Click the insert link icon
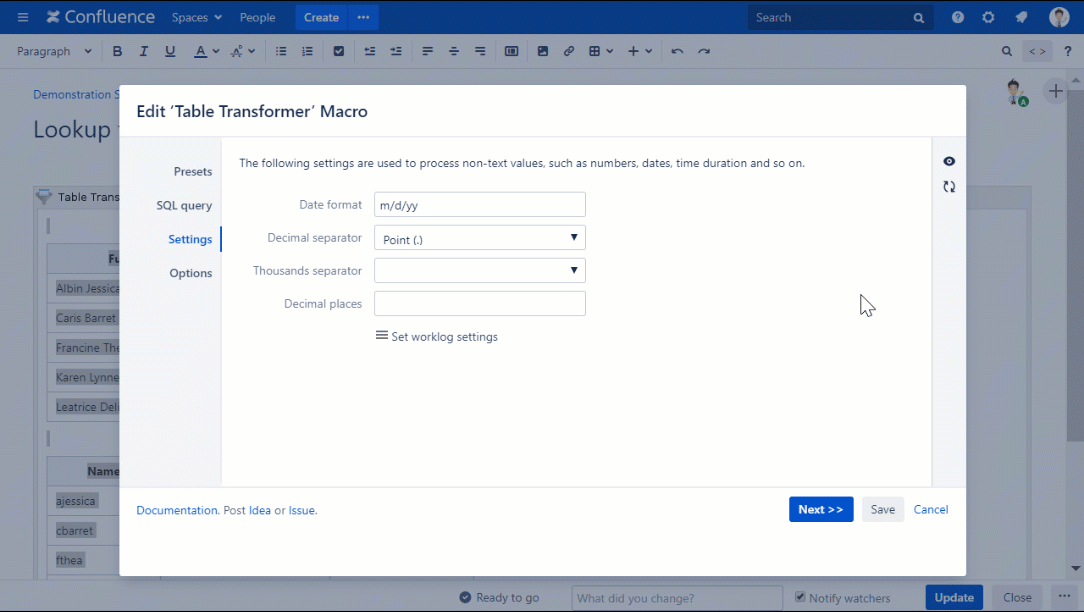 [x=569, y=51]
